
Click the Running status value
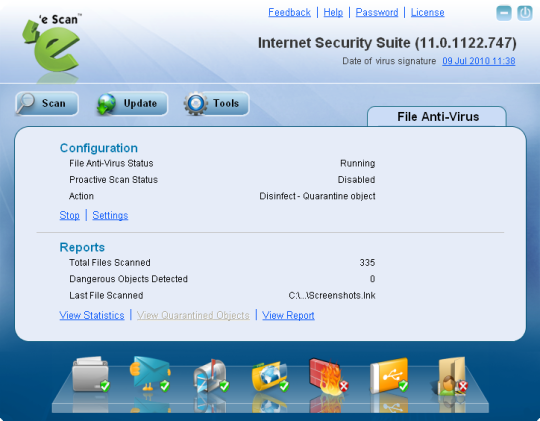[357, 163]
